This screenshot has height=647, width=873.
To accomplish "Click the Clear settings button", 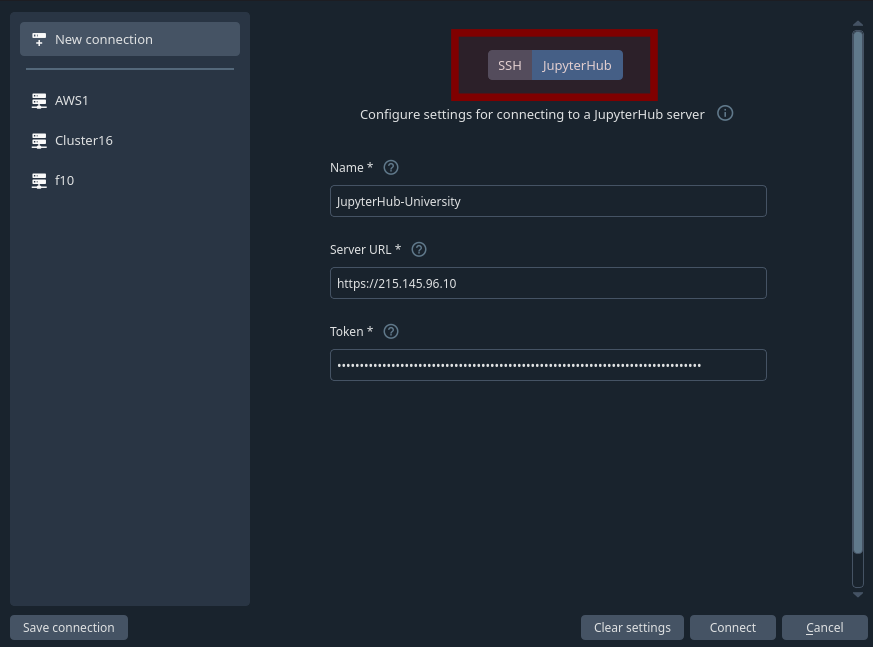I will [x=632, y=628].
